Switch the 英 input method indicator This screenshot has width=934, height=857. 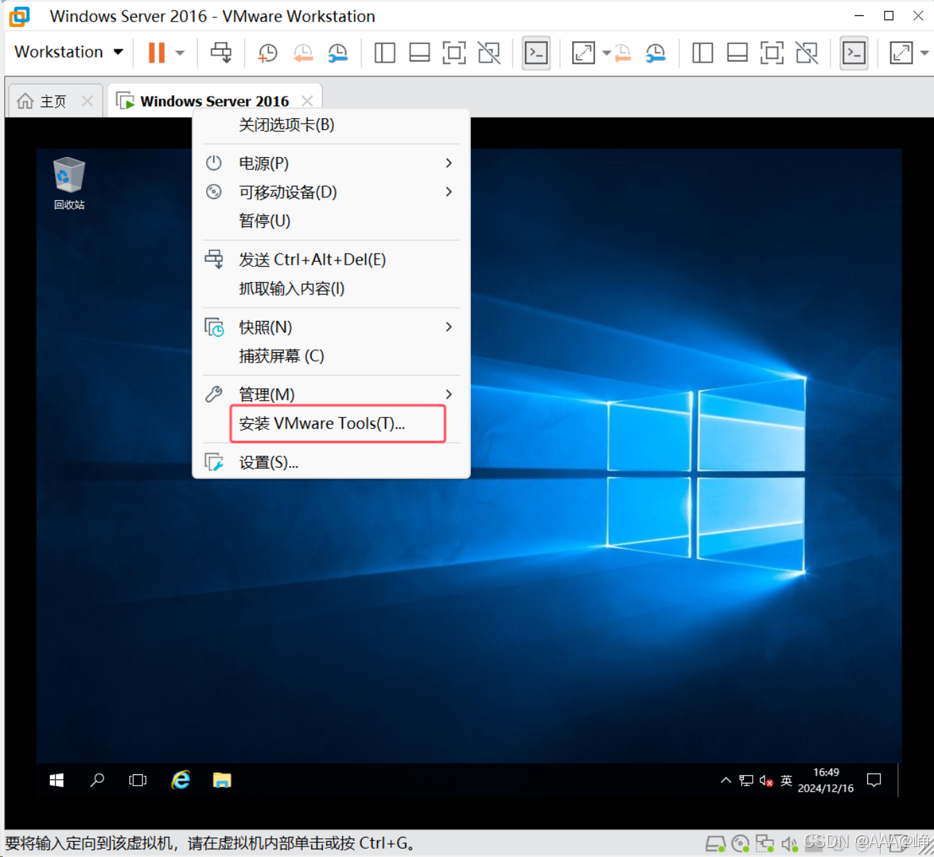click(x=786, y=780)
